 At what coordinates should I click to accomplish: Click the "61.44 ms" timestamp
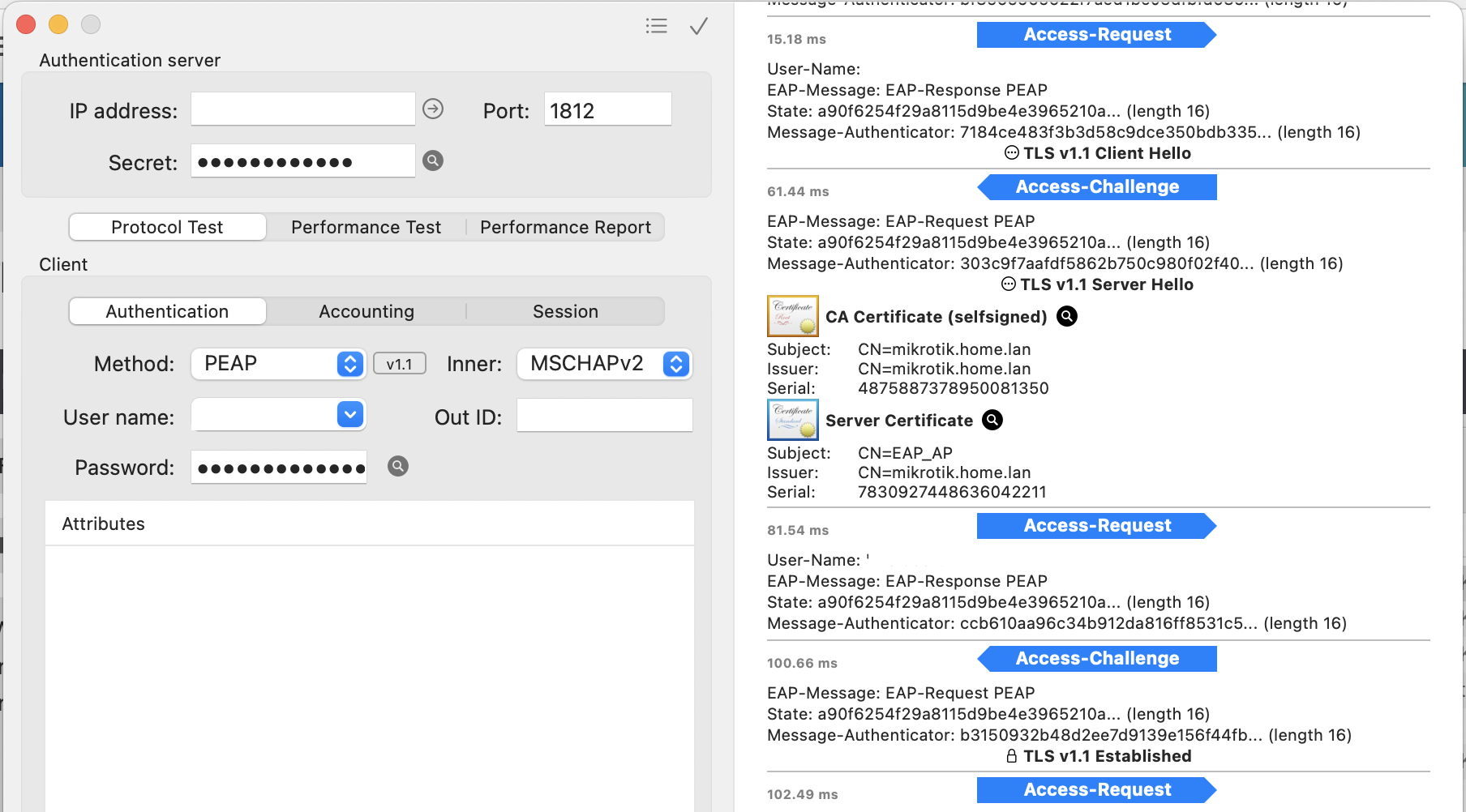(798, 191)
